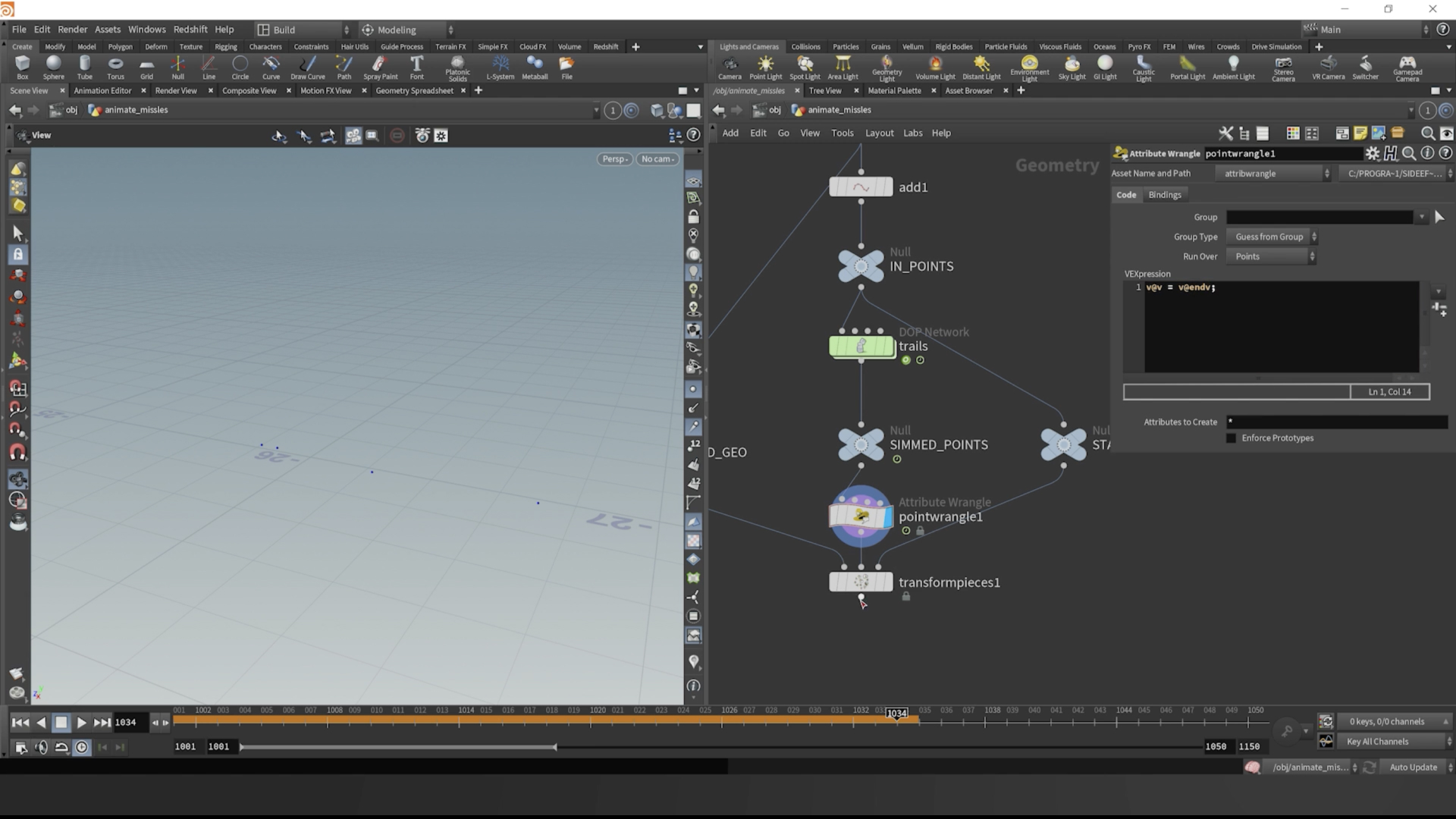Open the L-System shelf tool
Screen dimensions: 1456x819
point(500,67)
